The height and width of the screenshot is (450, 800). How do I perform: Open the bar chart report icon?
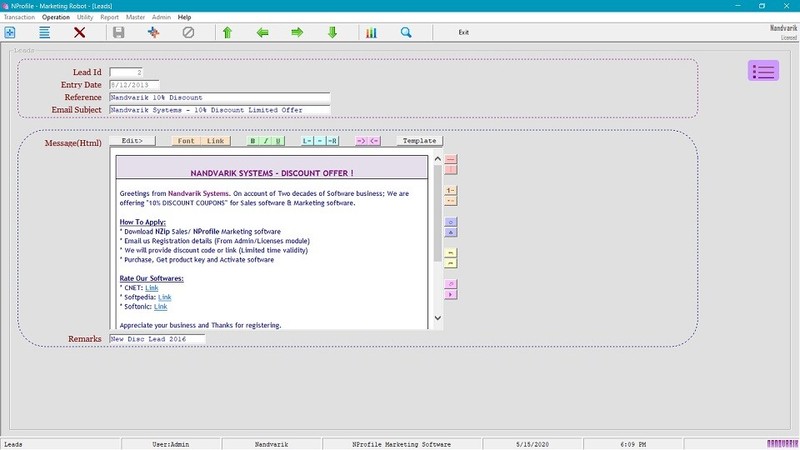coord(371,33)
